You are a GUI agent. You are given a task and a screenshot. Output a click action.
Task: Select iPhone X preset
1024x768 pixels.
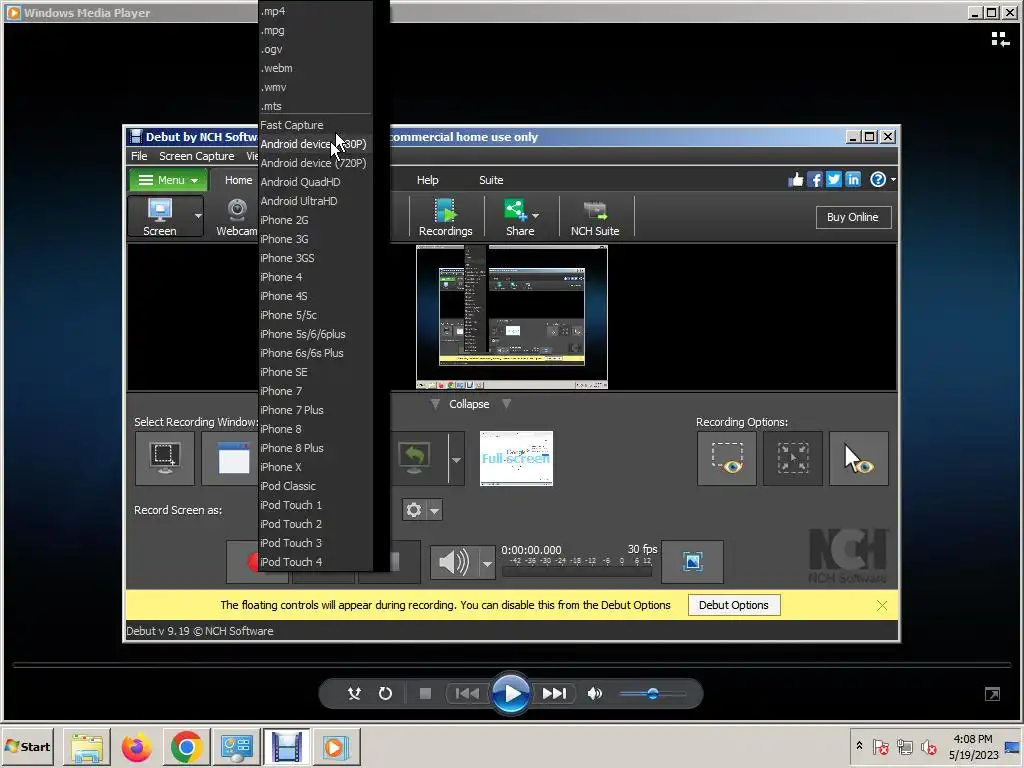[315, 467]
